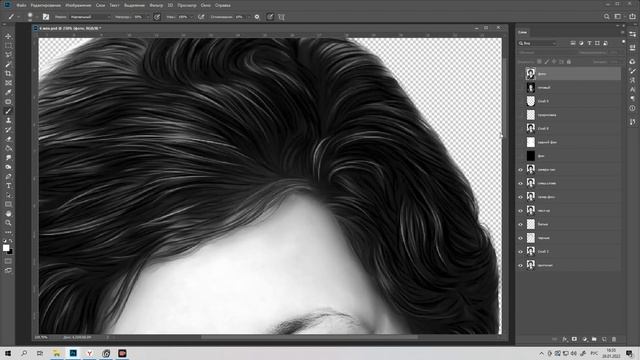
Task: Click the symmetry painting options icon
Action: [281, 17]
